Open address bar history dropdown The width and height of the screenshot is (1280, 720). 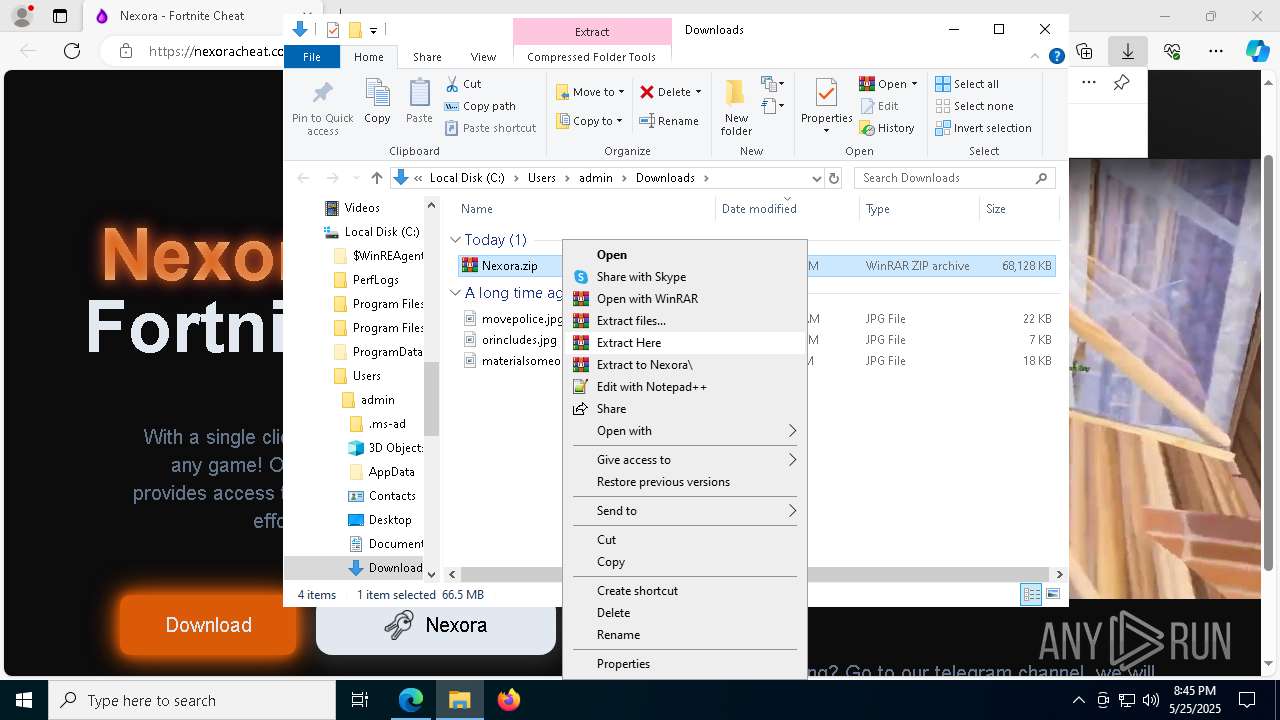point(816,178)
